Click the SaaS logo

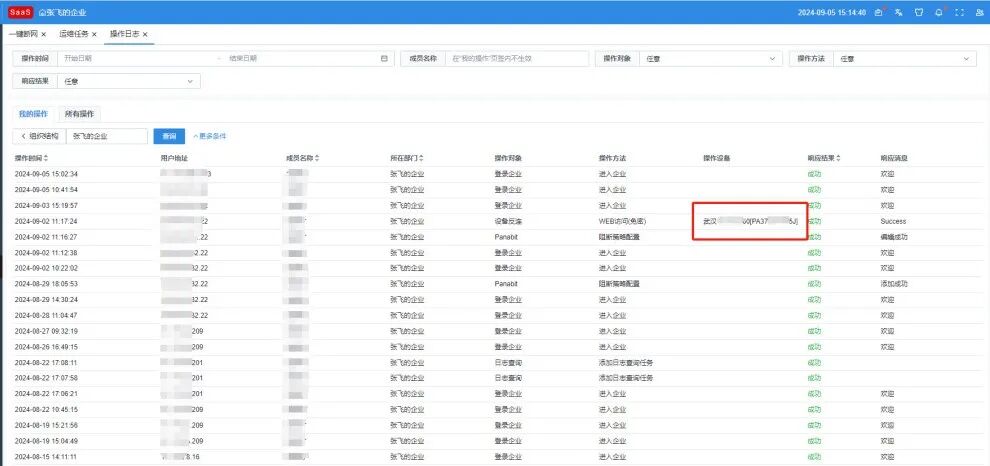pos(20,13)
